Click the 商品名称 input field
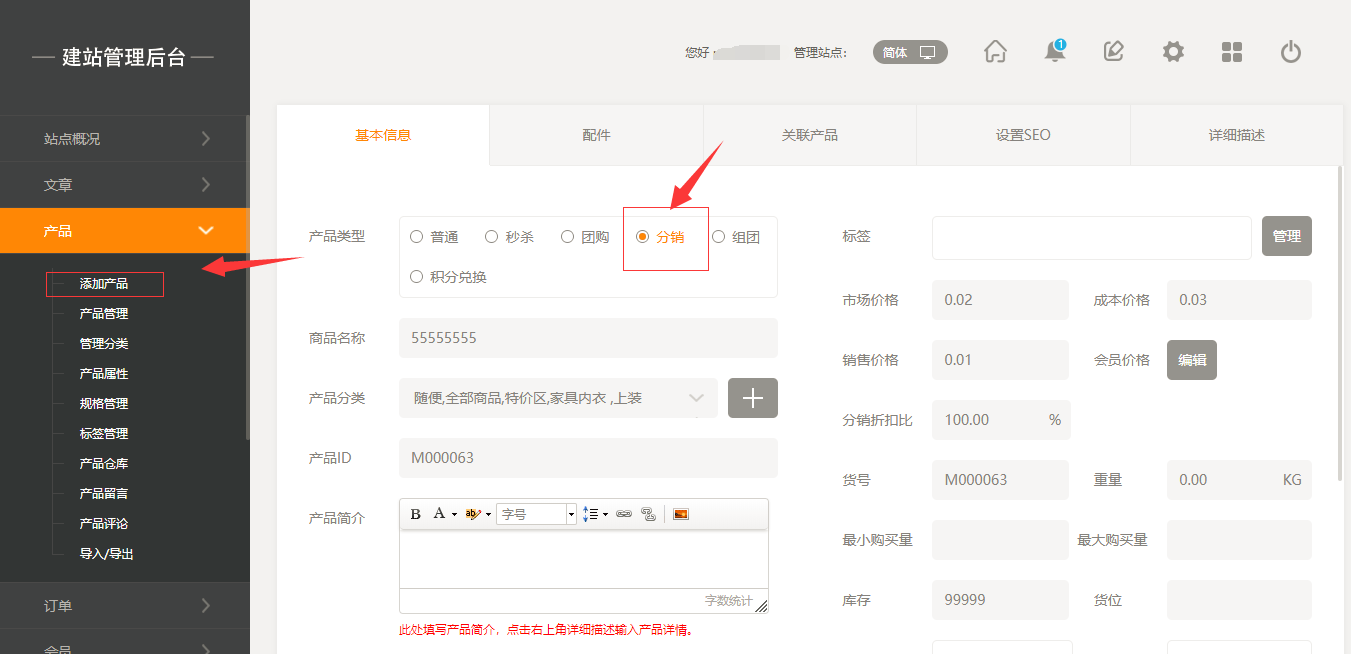 [588, 338]
